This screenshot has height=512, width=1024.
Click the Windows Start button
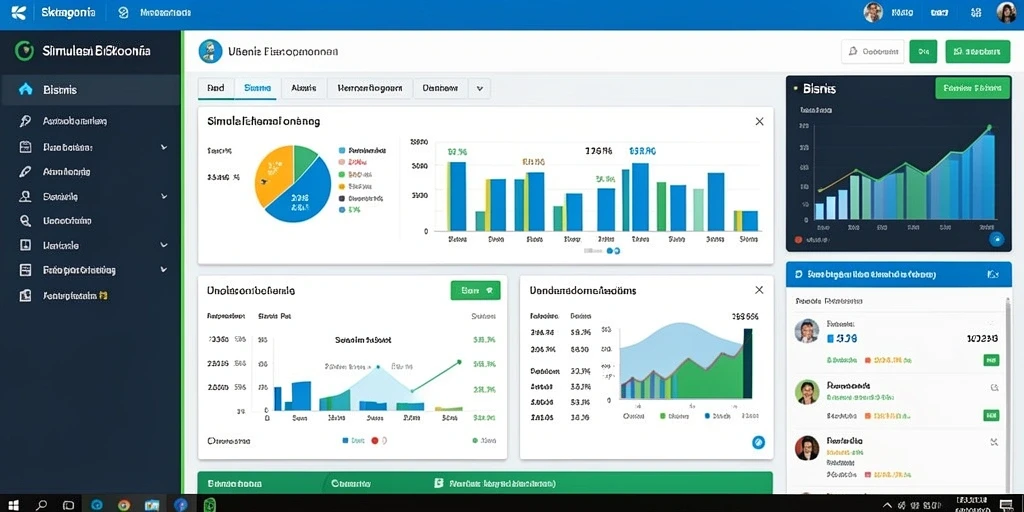coord(12,505)
